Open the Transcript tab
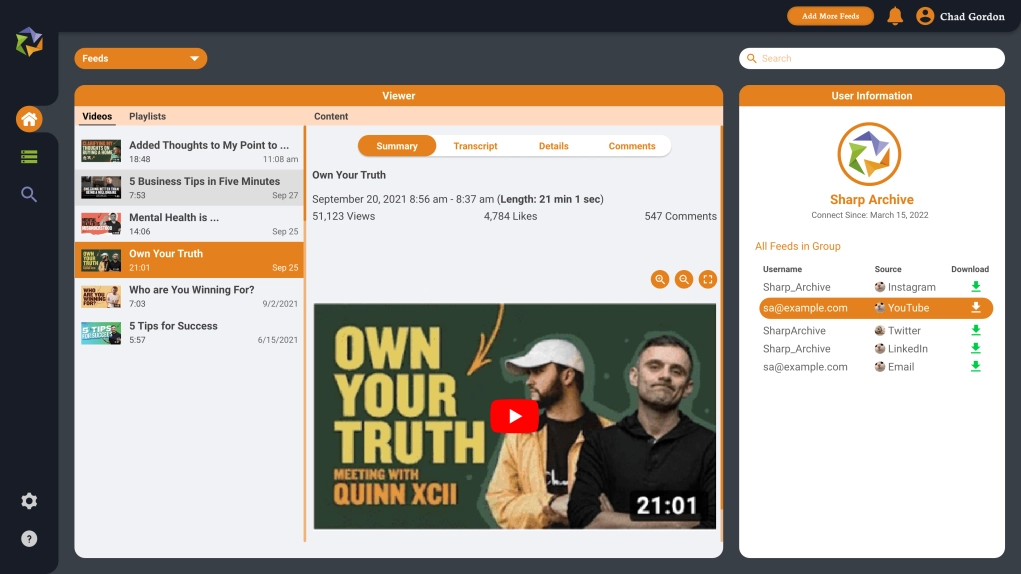This screenshot has height=574, width=1021. [x=475, y=146]
